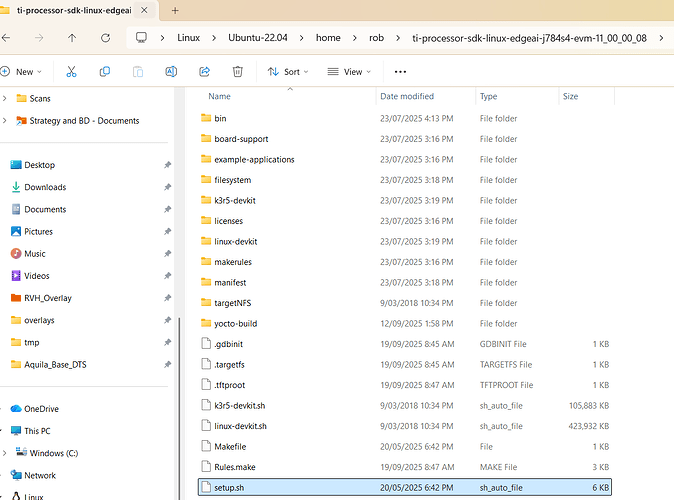Click the Cut scissors icon

pyautogui.click(x=71, y=72)
